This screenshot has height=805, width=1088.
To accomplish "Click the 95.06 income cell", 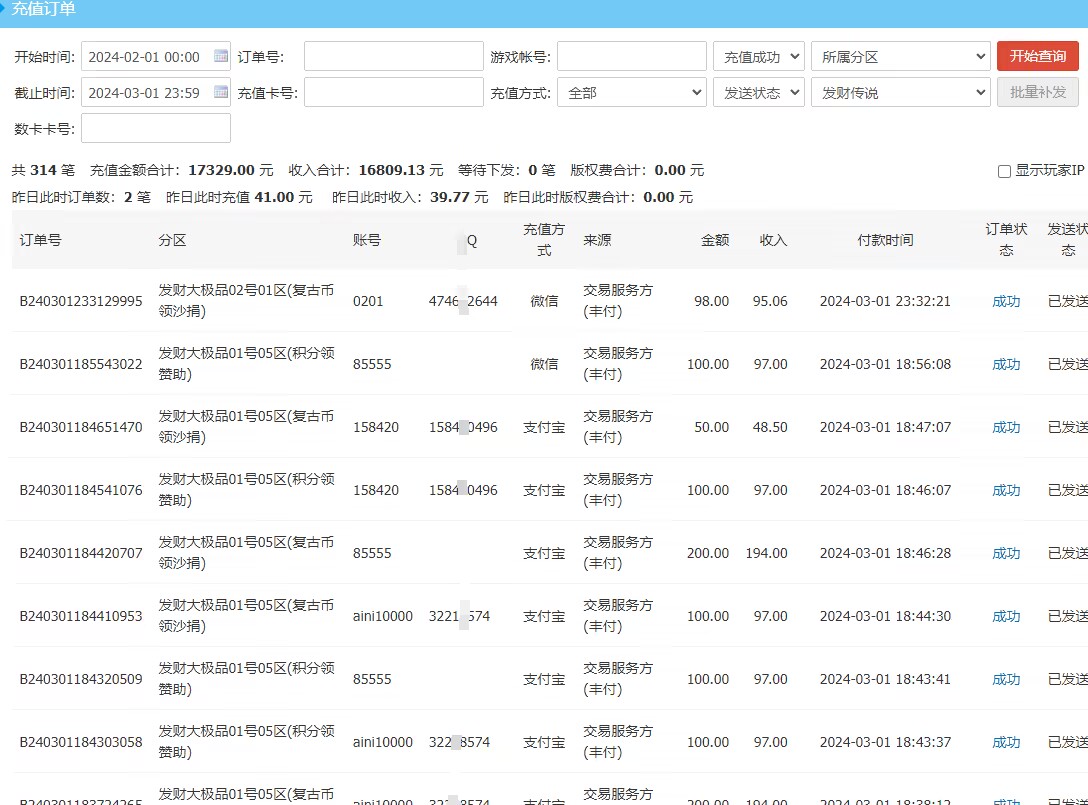I will (x=770, y=301).
